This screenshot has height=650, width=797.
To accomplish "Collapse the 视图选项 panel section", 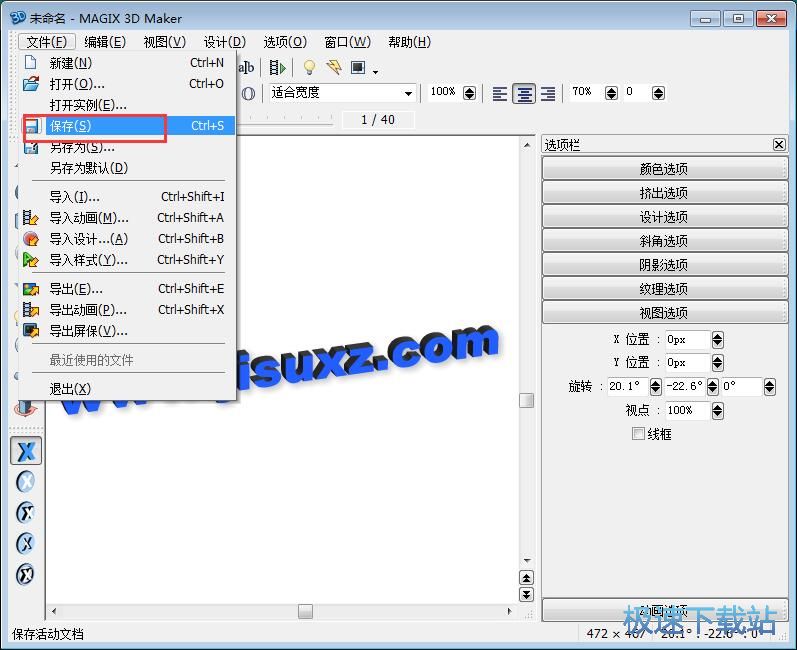I will coord(664,313).
